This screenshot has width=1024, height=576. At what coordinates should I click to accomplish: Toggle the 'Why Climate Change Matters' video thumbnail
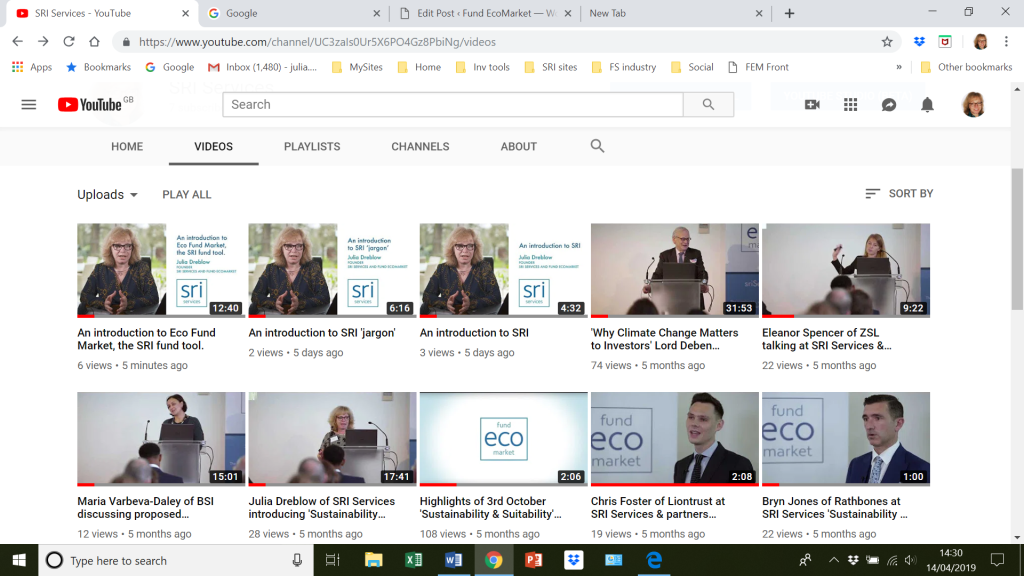[674, 270]
